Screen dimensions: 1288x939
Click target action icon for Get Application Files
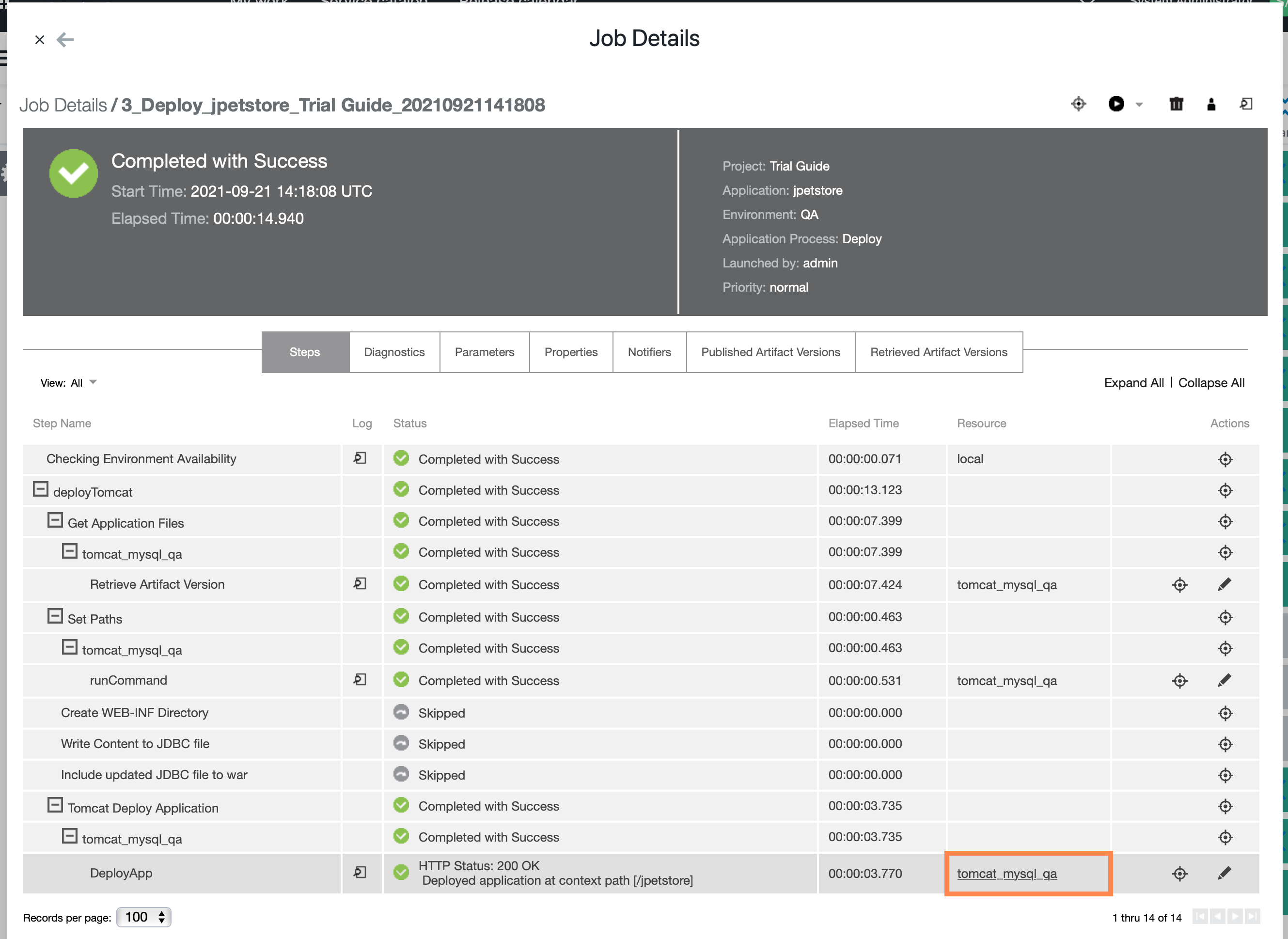point(1225,522)
